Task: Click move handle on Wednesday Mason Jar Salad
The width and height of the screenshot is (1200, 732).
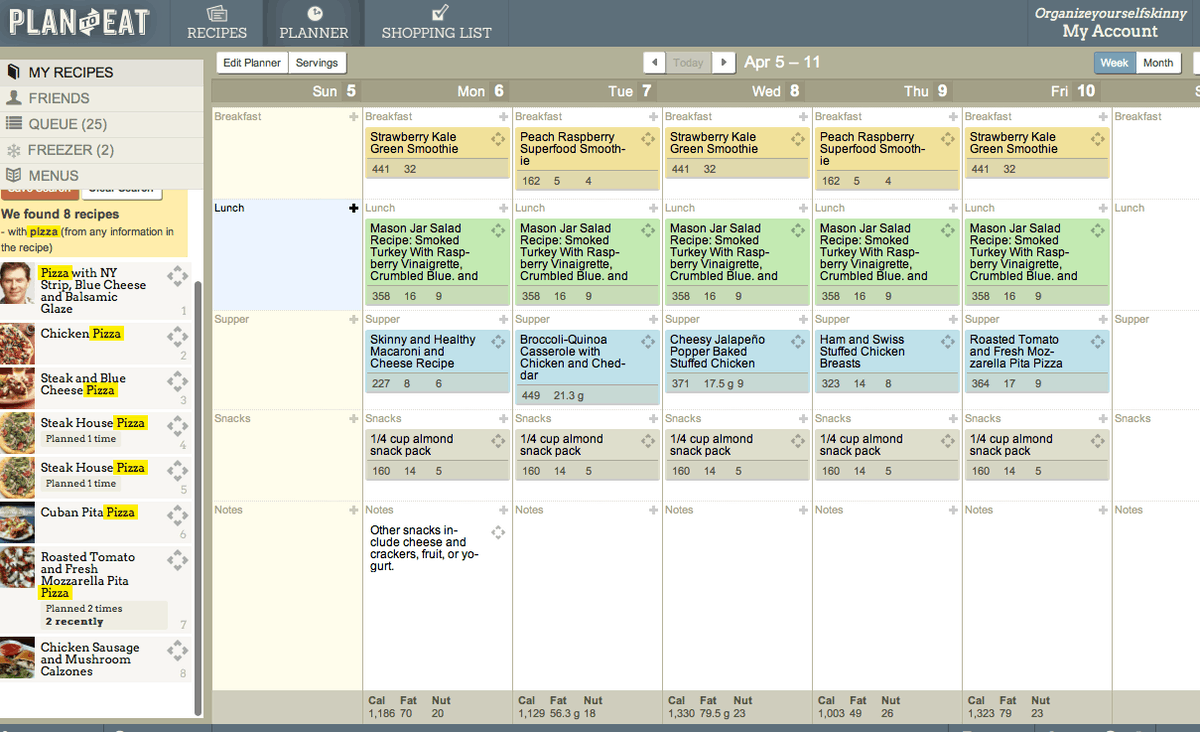Action: click(x=798, y=230)
